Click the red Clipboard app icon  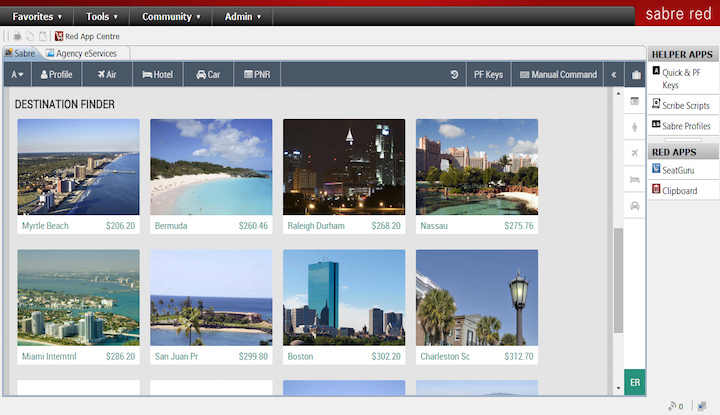click(656, 189)
